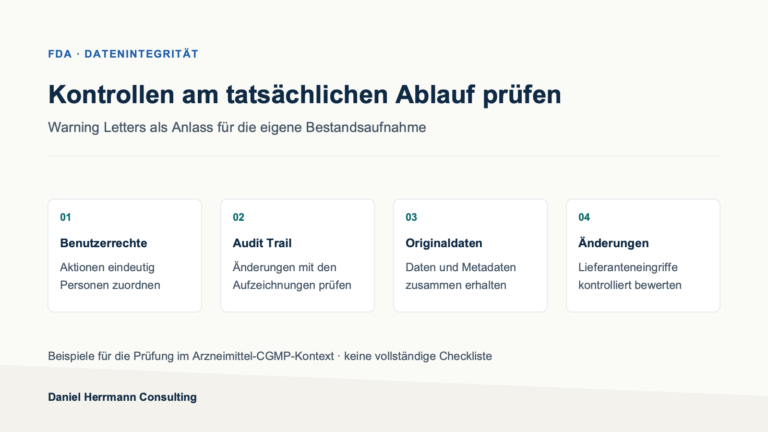This screenshot has width=768, height=432.
Task: Click the 'FDA · DATENINTEGRITÄT' header label
Action: click(x=123, y=54)
